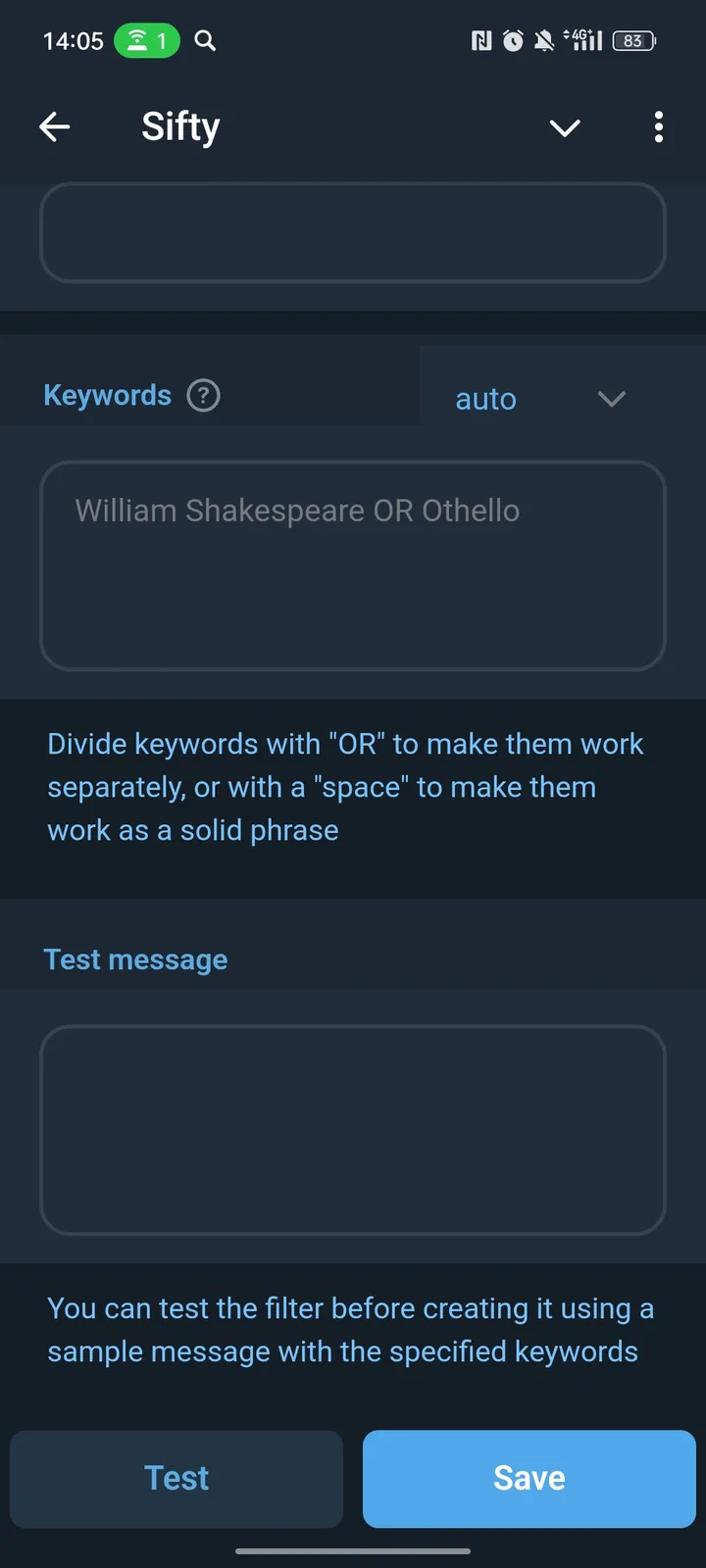Tap the back arrow to leave Sifty
706x1568 pixels.
(x=55, y=127)
